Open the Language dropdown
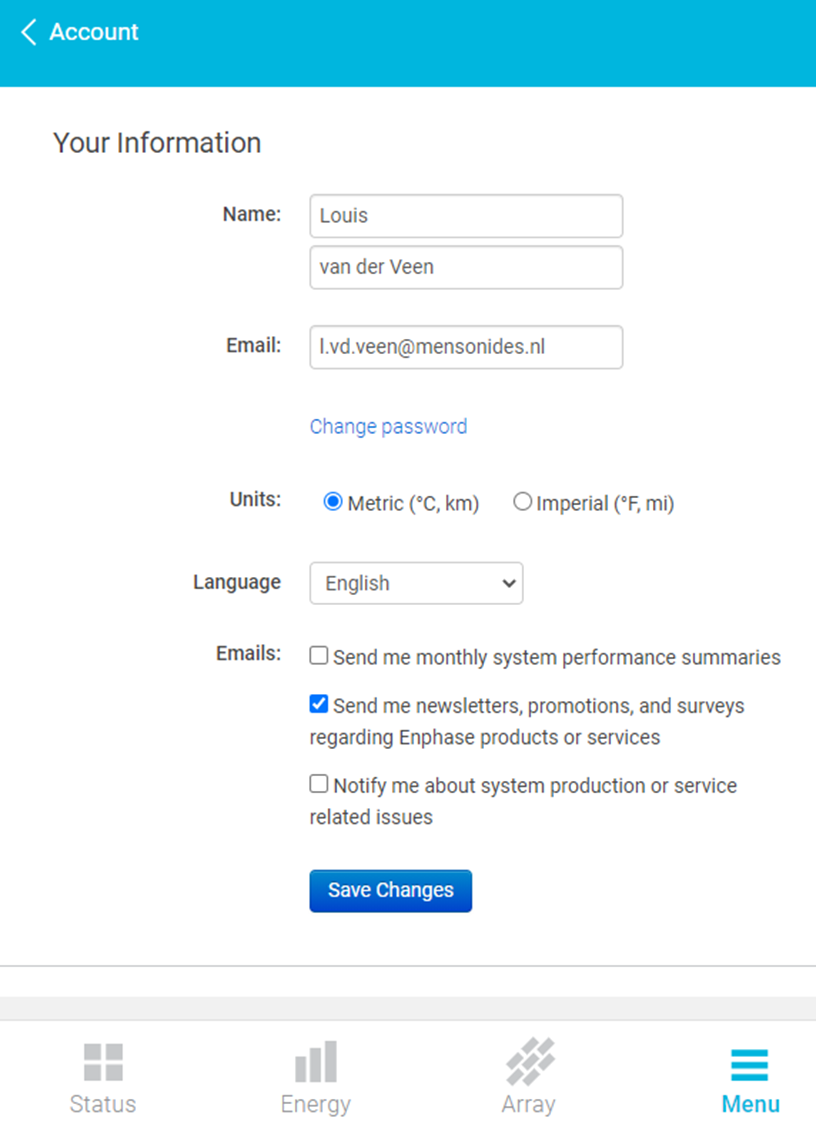 [416, 583]
